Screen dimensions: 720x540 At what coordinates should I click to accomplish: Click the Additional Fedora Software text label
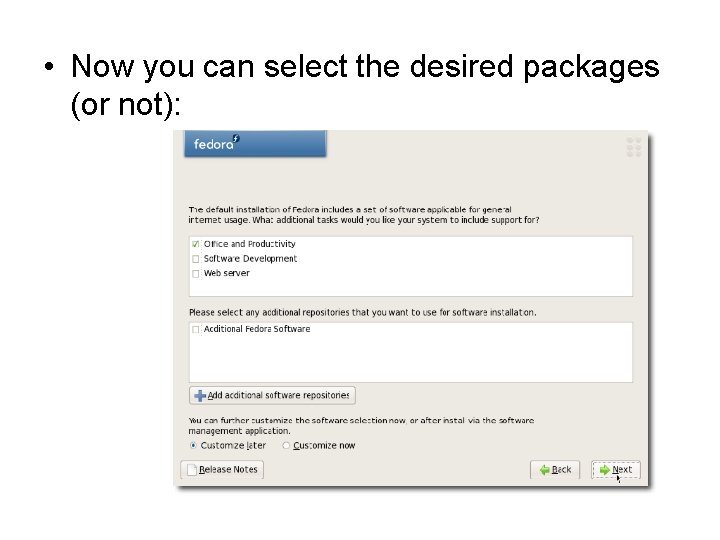(x=257, y=329)
